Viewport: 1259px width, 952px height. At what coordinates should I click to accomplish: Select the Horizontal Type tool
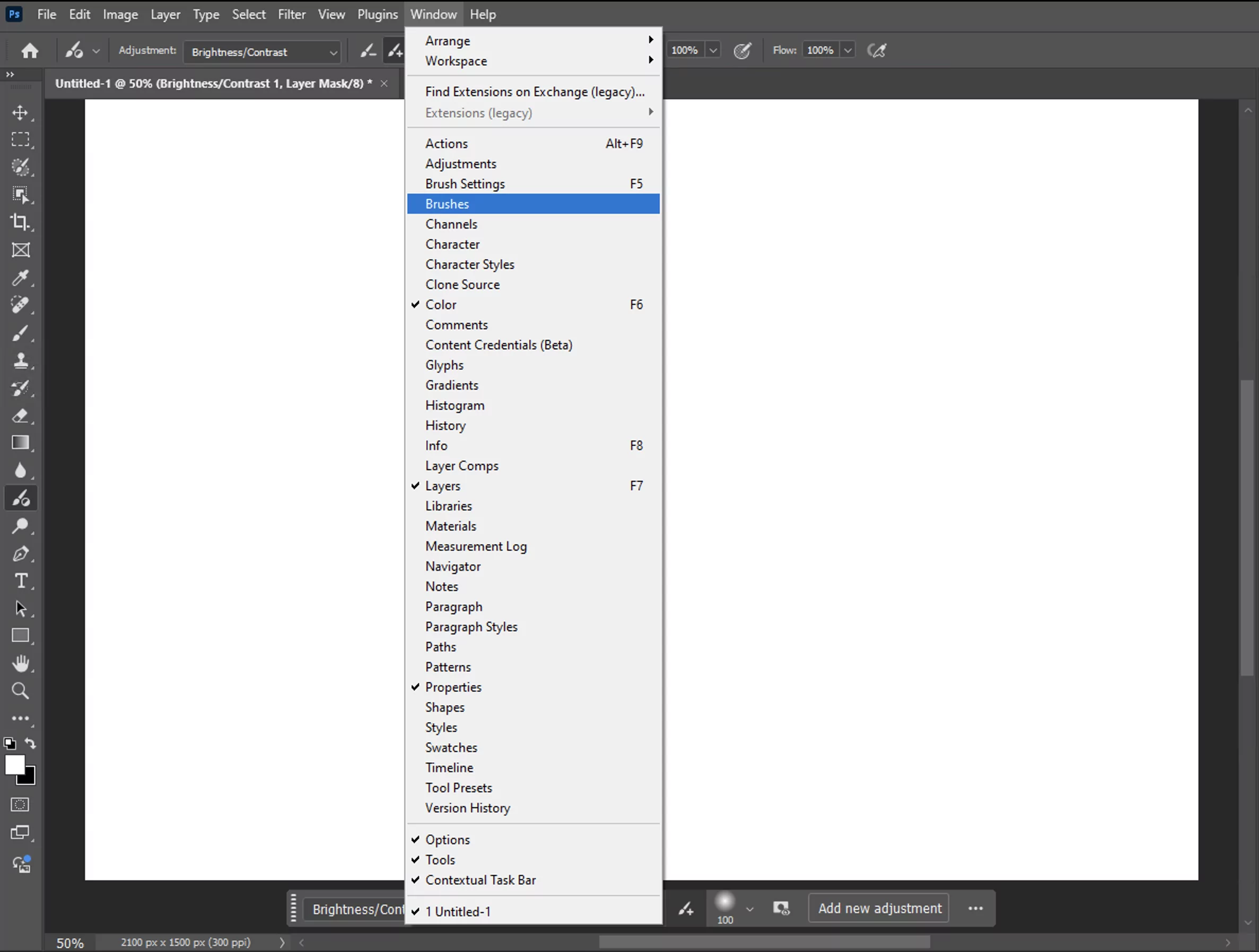point(22,581)
